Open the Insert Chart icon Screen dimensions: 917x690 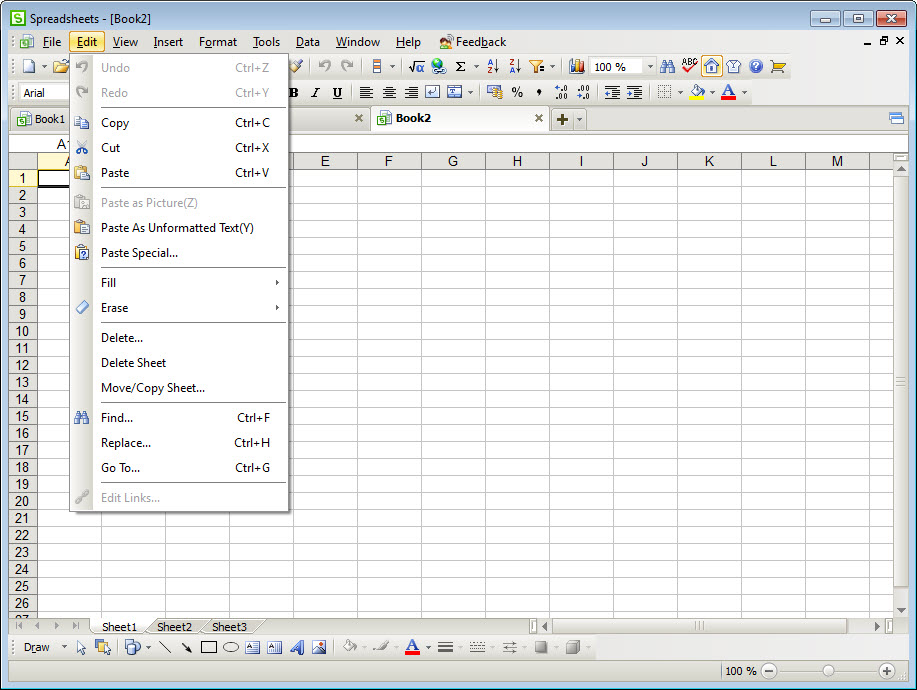577,67
